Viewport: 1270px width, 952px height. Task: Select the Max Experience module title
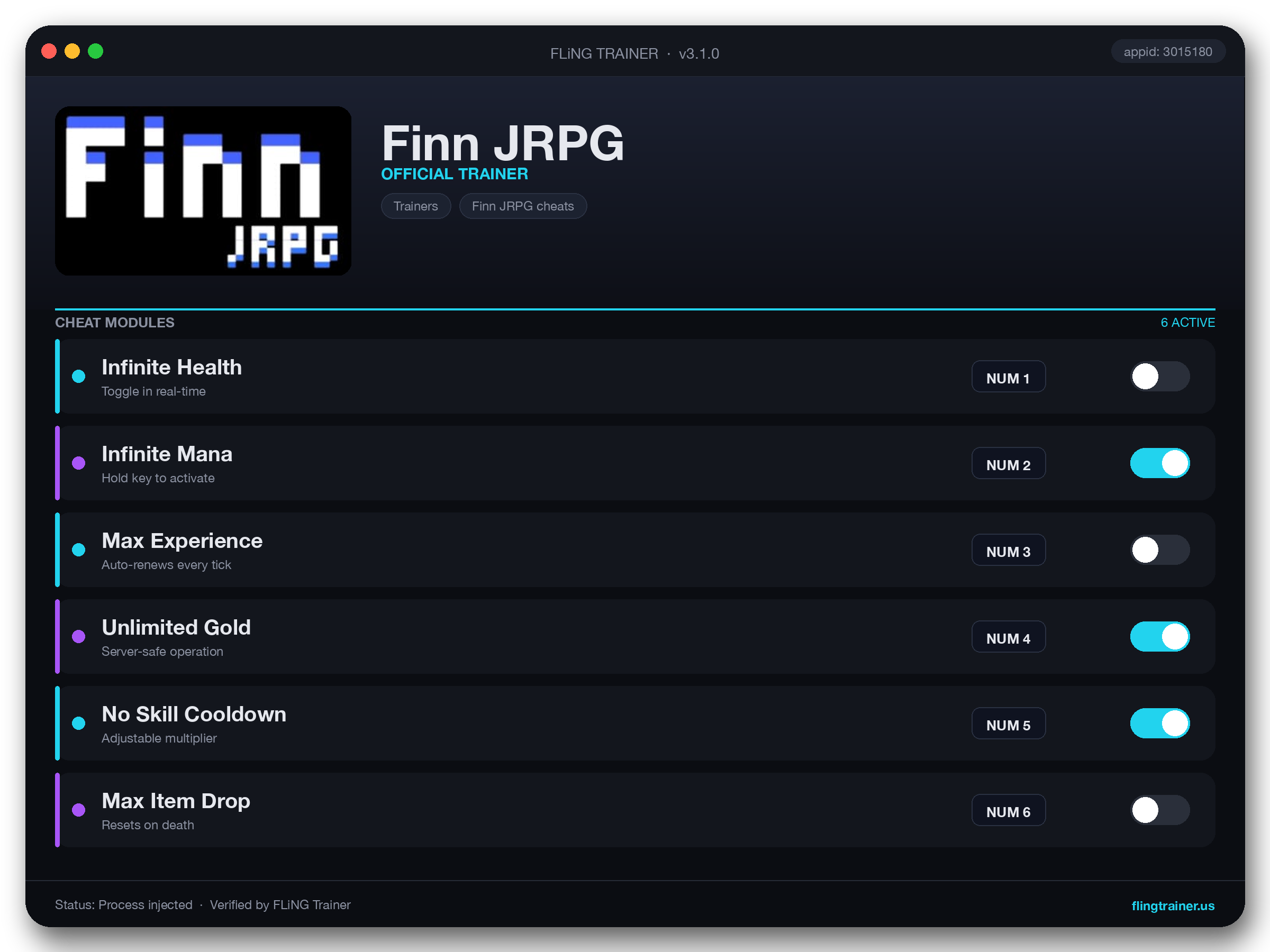click(x=182, y=541)
